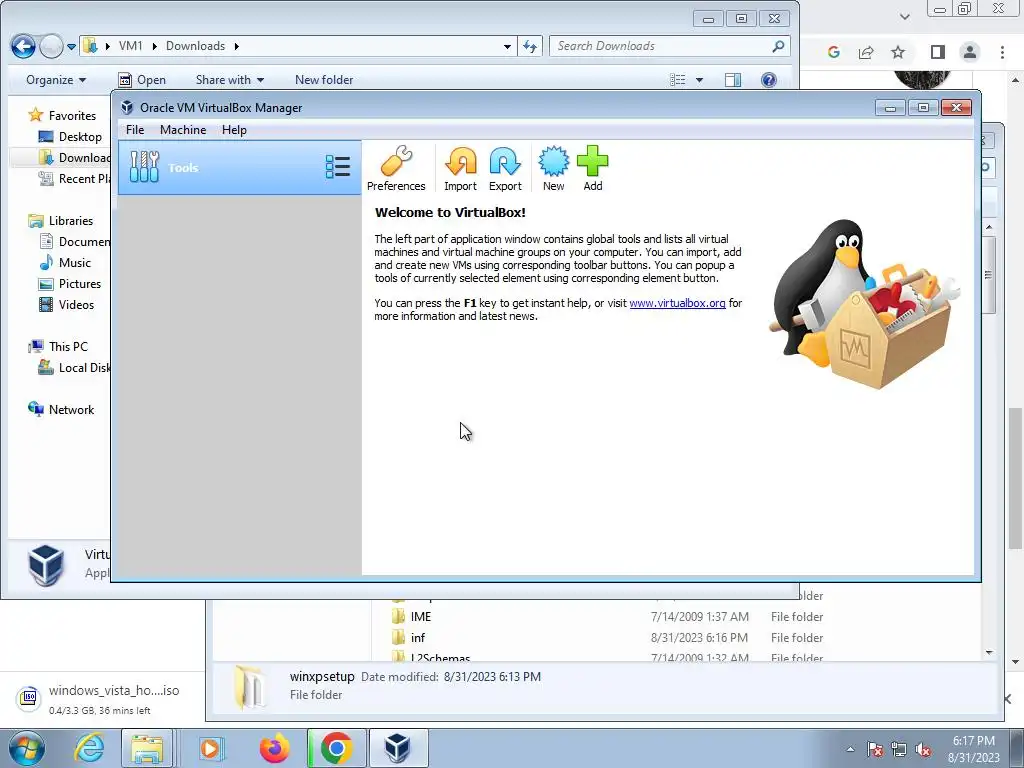Select Desktop in Explorer navigation pane
The width and height of the screenshot is (1024, 768).
click(71, 136)
